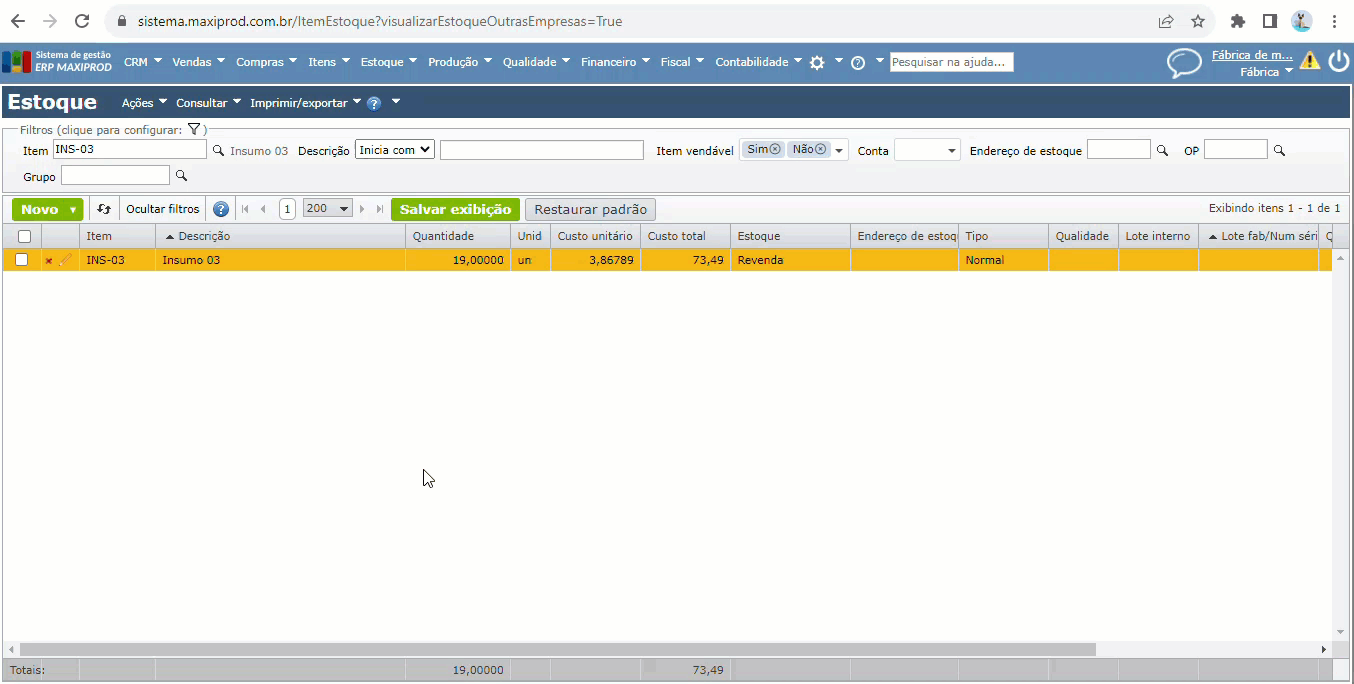View the yellow warning alert icon
The height and width of the screenshot is (684, 1354).
(x=1310, y=61)
